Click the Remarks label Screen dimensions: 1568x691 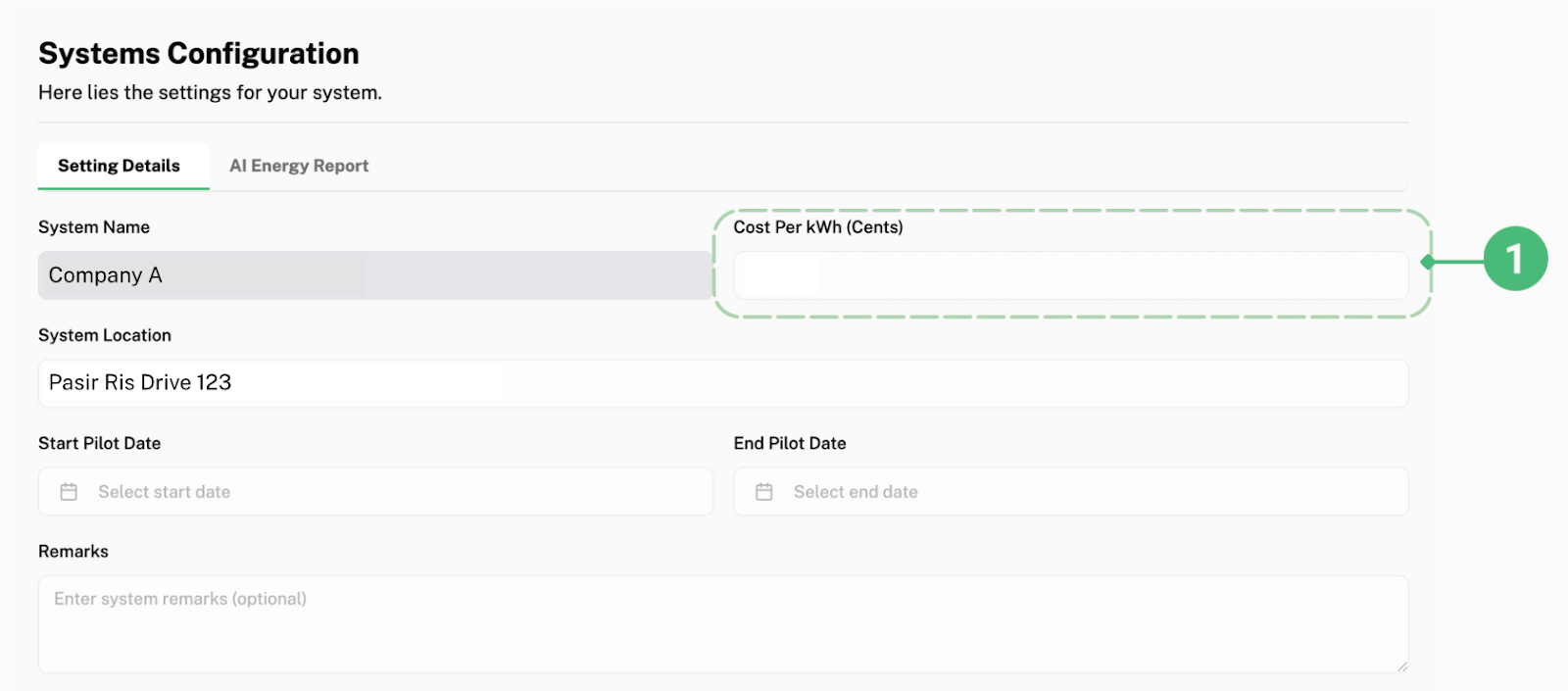point(73,552)
